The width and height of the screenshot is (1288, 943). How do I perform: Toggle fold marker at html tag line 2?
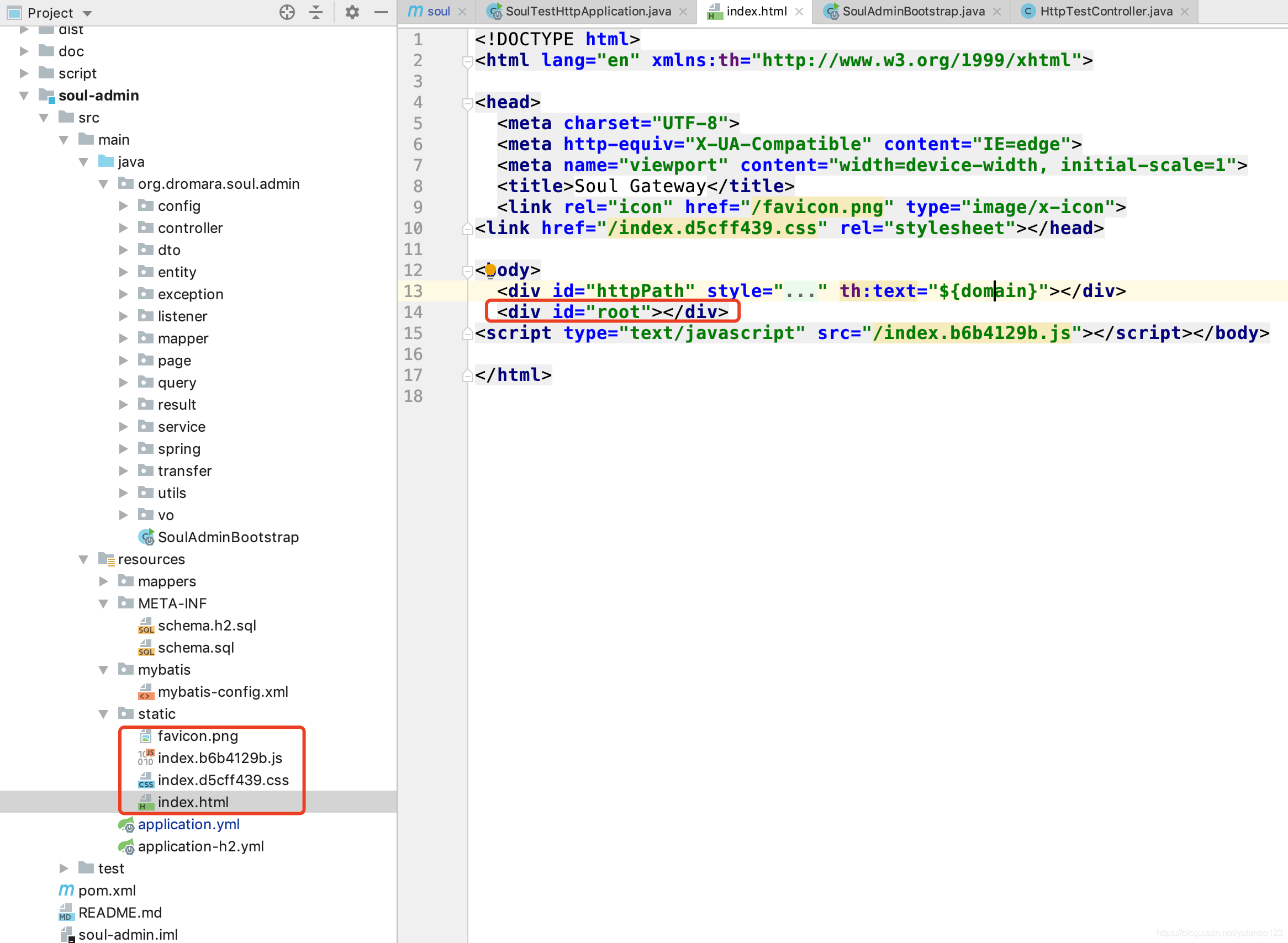pyautogui.click(x=467, y=61)
